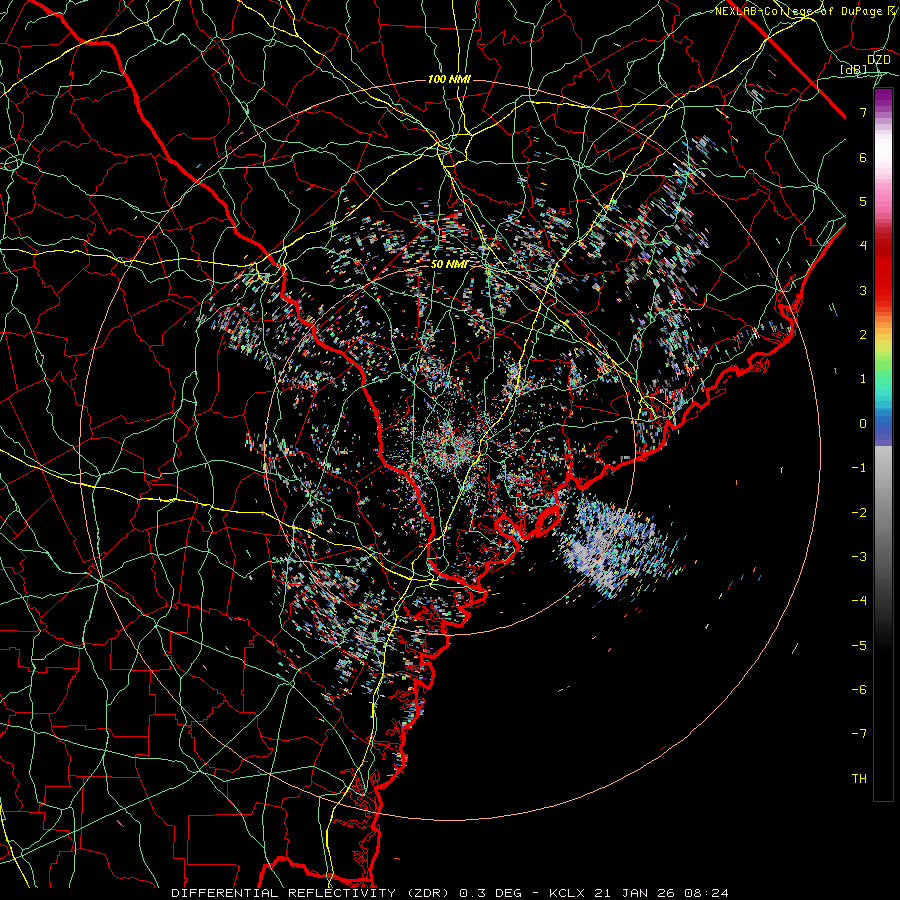This screenshot has height=900, width=900.
Task: Click the "[dB]" units label above the scale
Action: [854, 69]
